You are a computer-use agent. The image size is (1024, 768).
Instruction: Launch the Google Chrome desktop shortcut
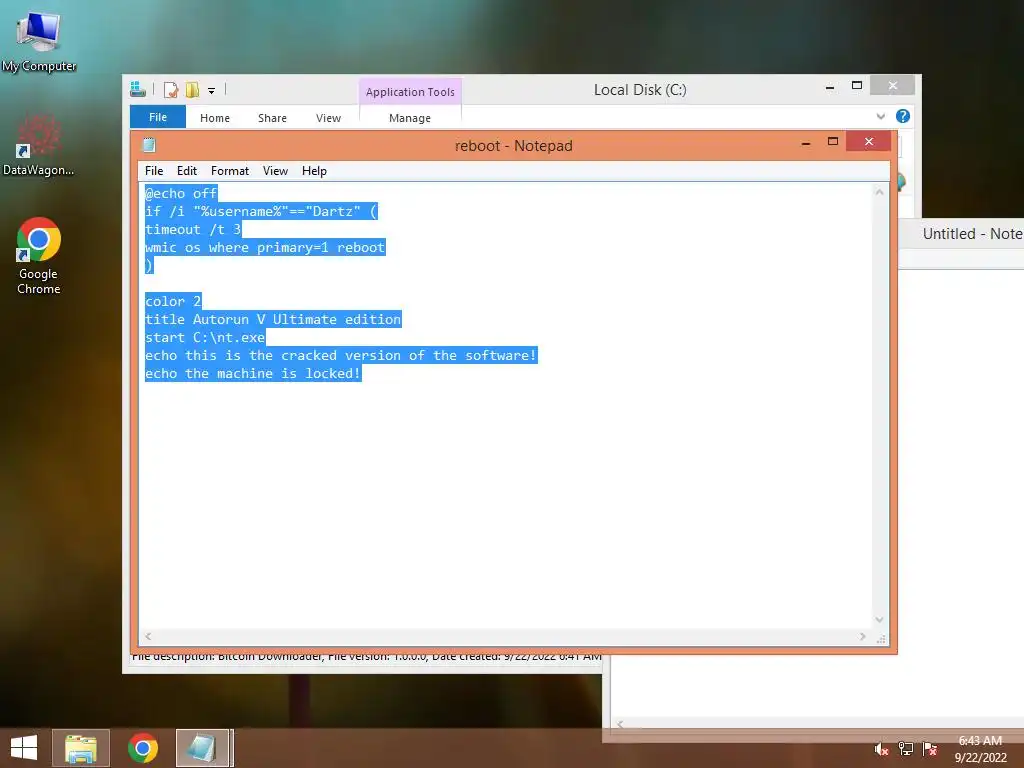pyautogui.click(x=39, y=255)
